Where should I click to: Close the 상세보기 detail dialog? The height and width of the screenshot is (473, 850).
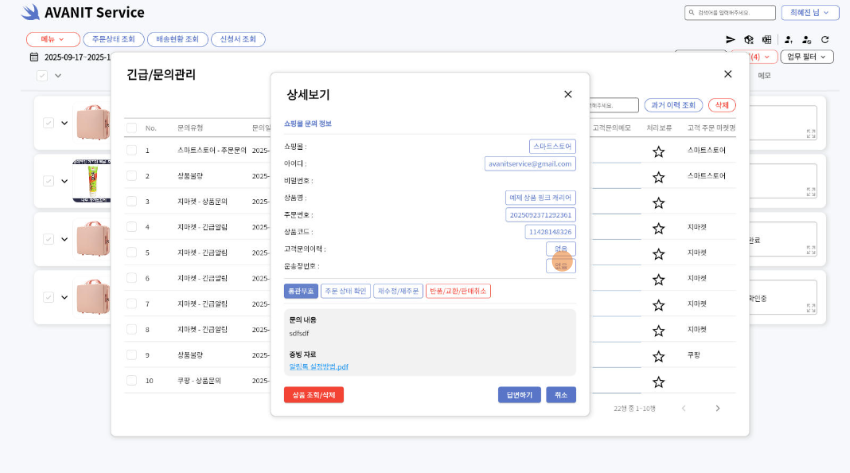(568, 94)
